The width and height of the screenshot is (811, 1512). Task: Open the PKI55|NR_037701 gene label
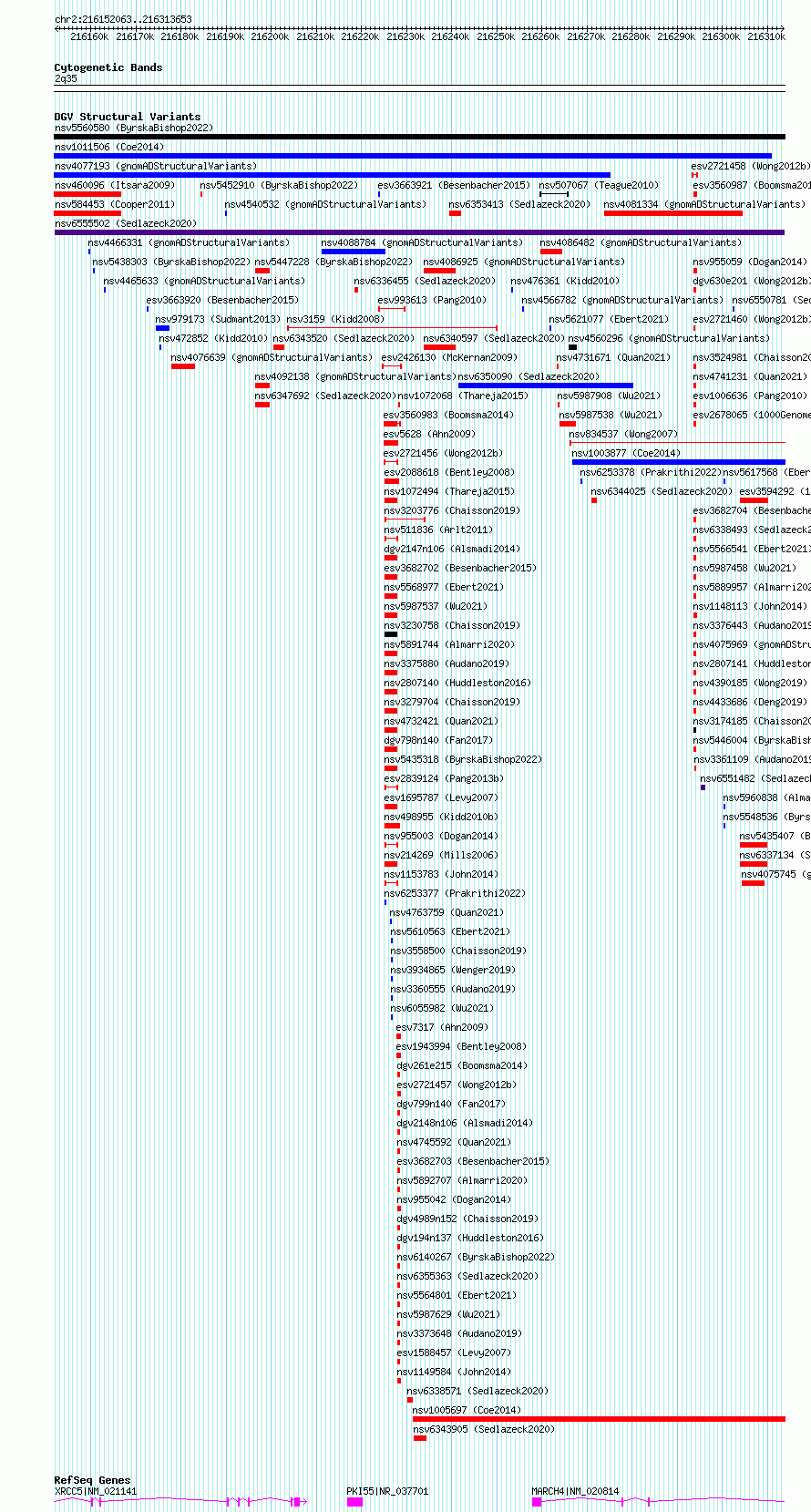click(387, 1492)
